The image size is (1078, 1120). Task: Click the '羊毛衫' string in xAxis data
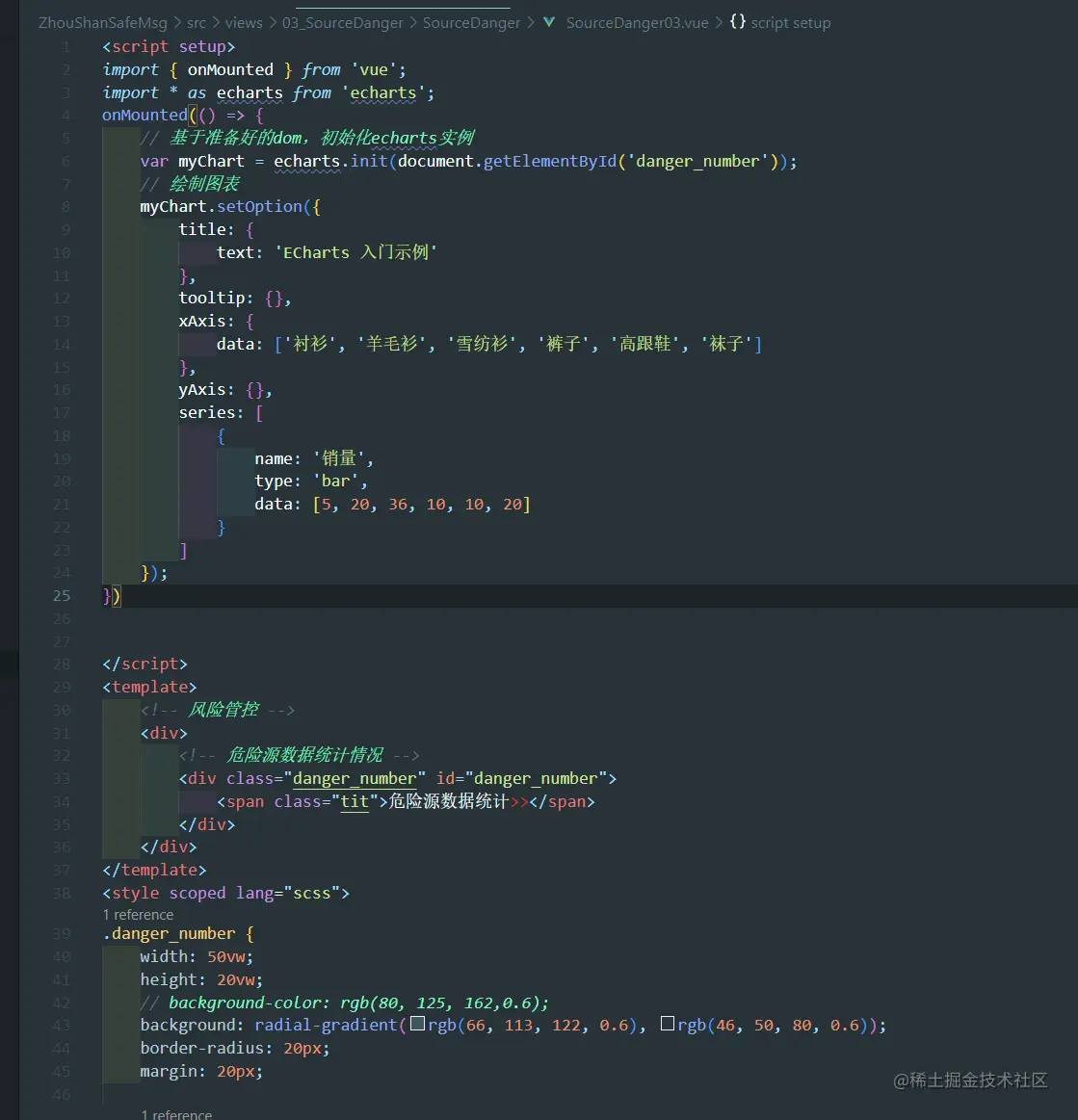[391, 345]
